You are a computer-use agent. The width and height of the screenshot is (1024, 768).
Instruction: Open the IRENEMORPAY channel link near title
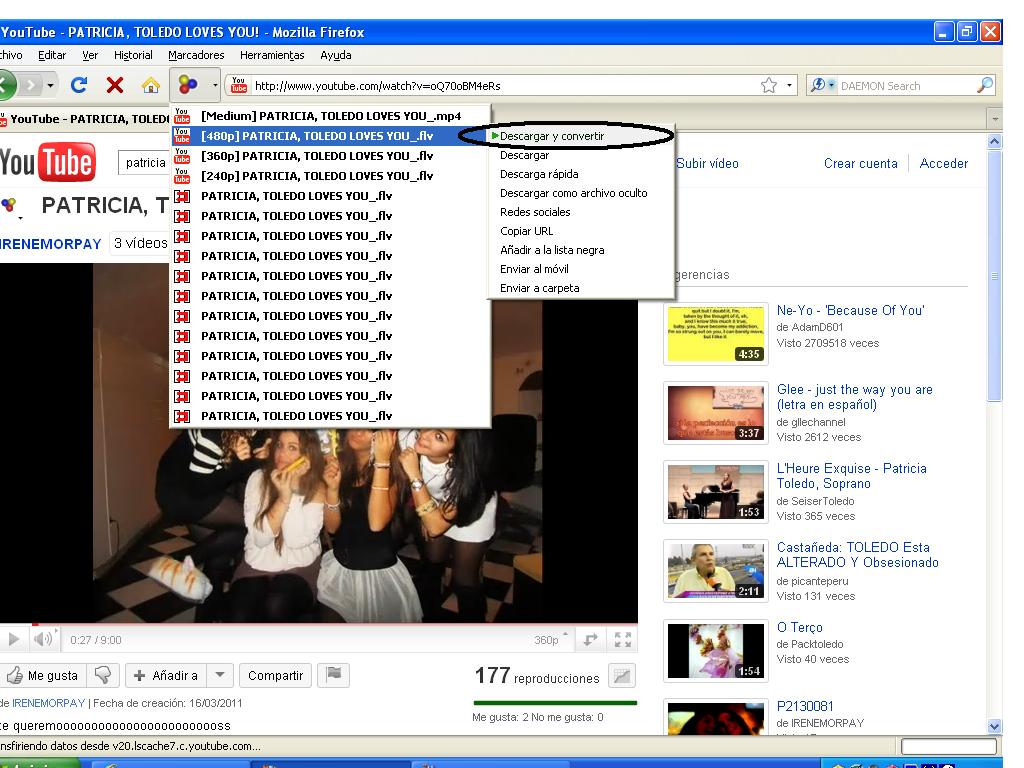50,244
